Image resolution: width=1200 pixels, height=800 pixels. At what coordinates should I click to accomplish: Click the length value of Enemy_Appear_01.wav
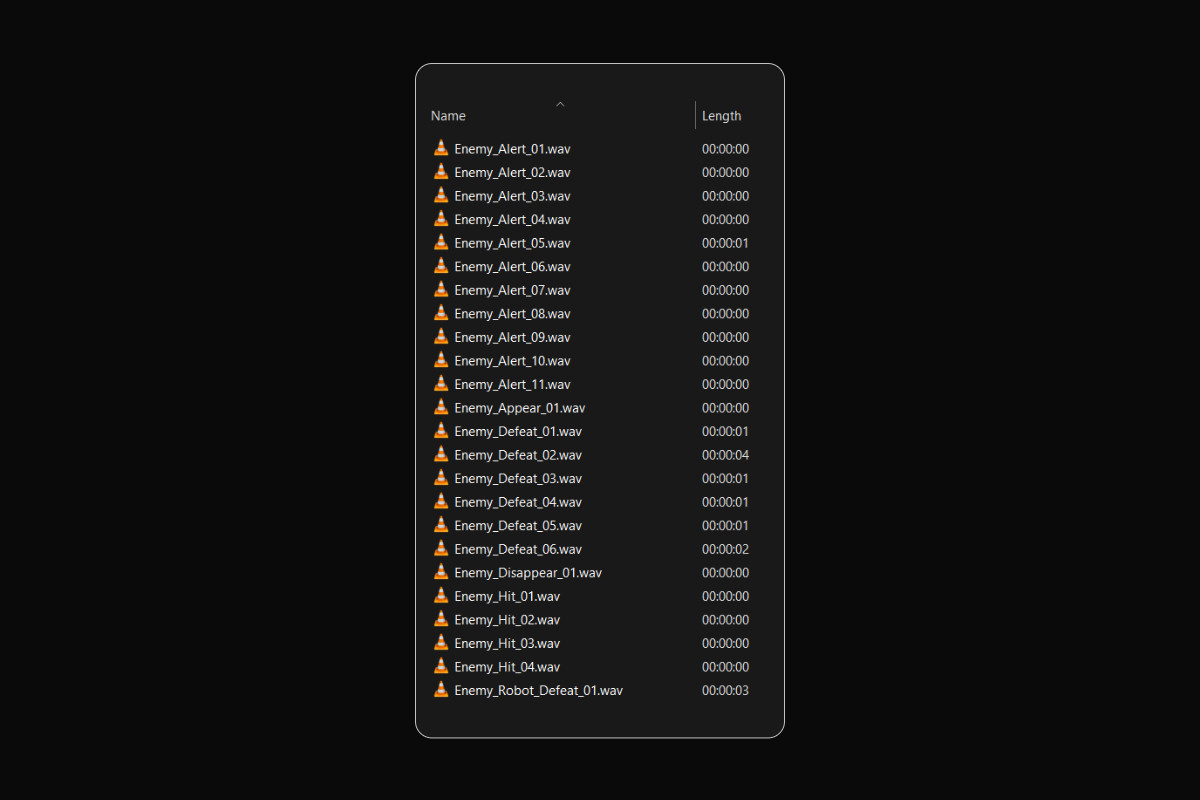pyautogui.click(x=725, y=408)
